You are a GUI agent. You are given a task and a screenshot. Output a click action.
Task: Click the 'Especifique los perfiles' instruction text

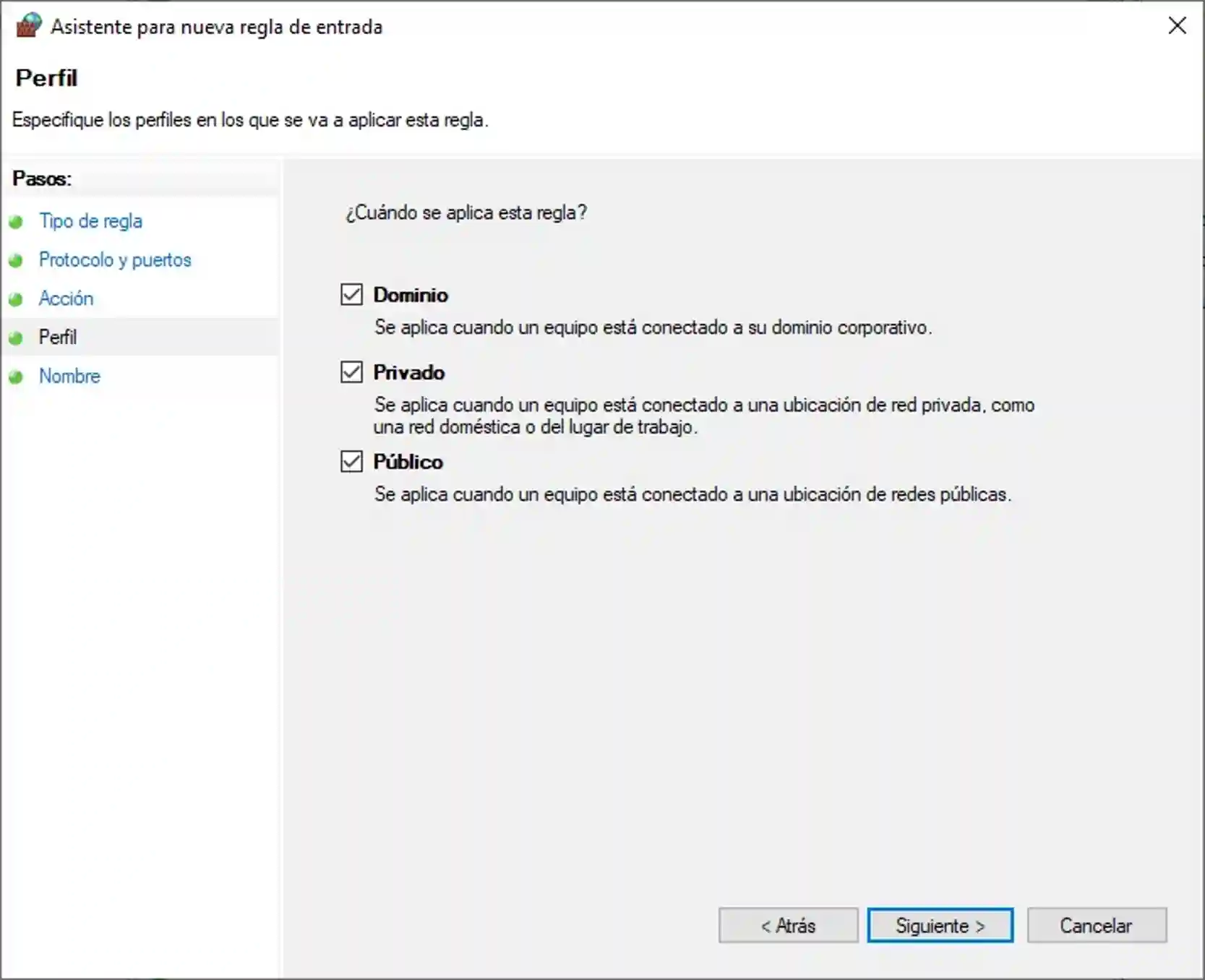click(x=250, y=120)
